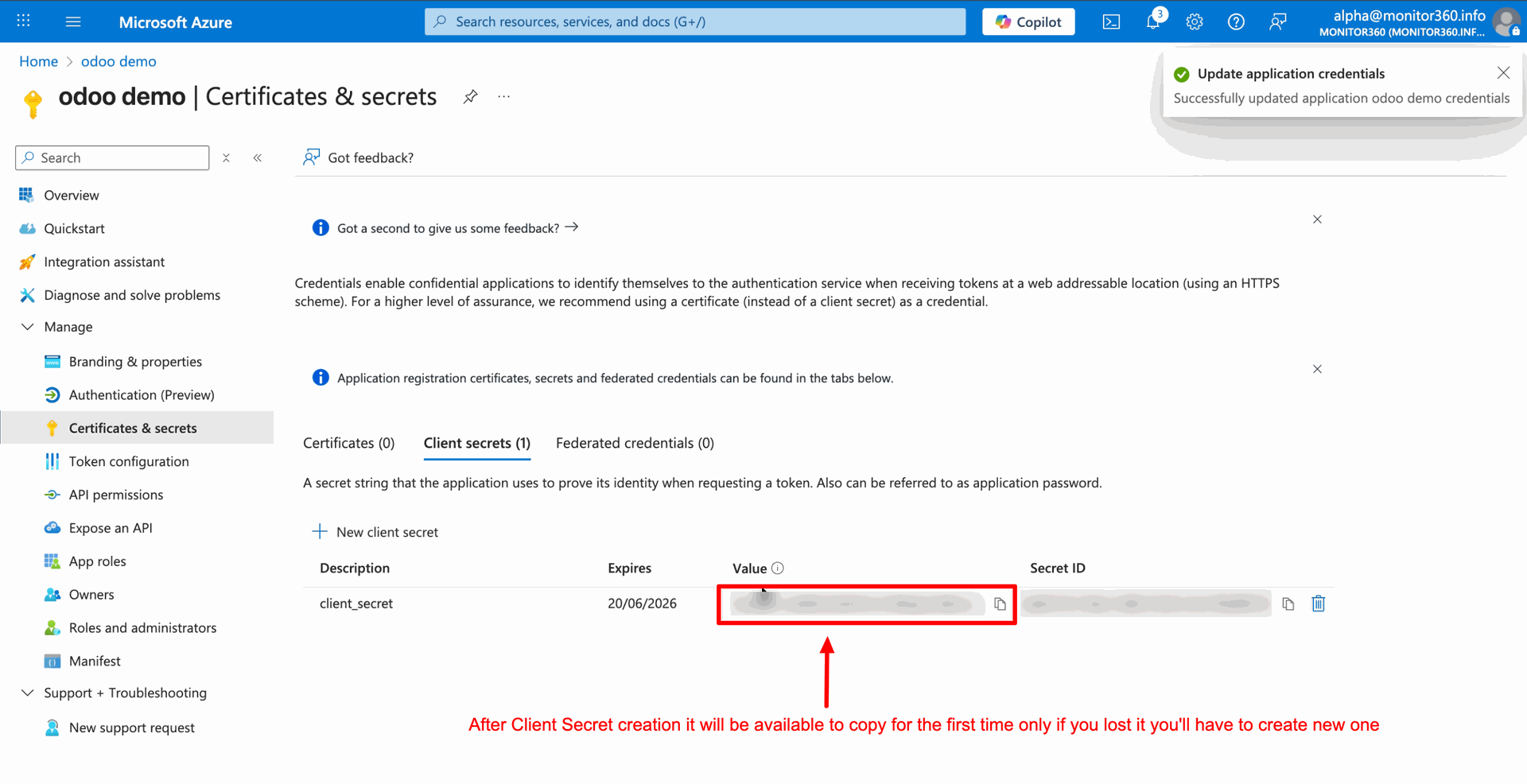This screenshot has width=1527, height=784.
Task: Click the Got feedback? button
Action: click(359, 157)
